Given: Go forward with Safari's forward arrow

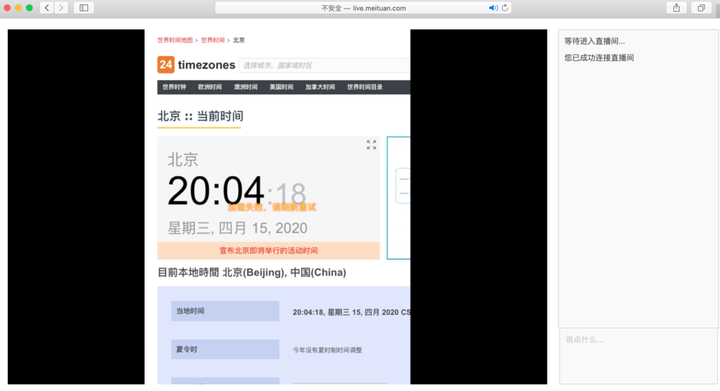Looking at the screenshot, I should coord(61,8).
